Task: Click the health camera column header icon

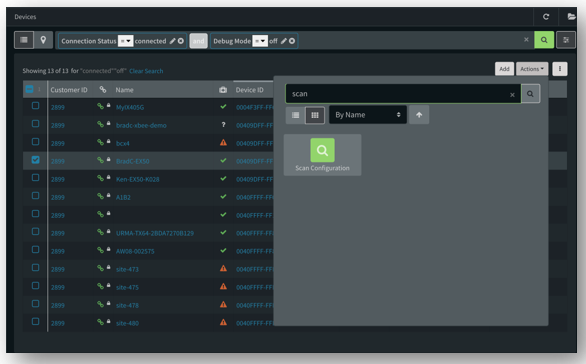Action: pos(223,90)
